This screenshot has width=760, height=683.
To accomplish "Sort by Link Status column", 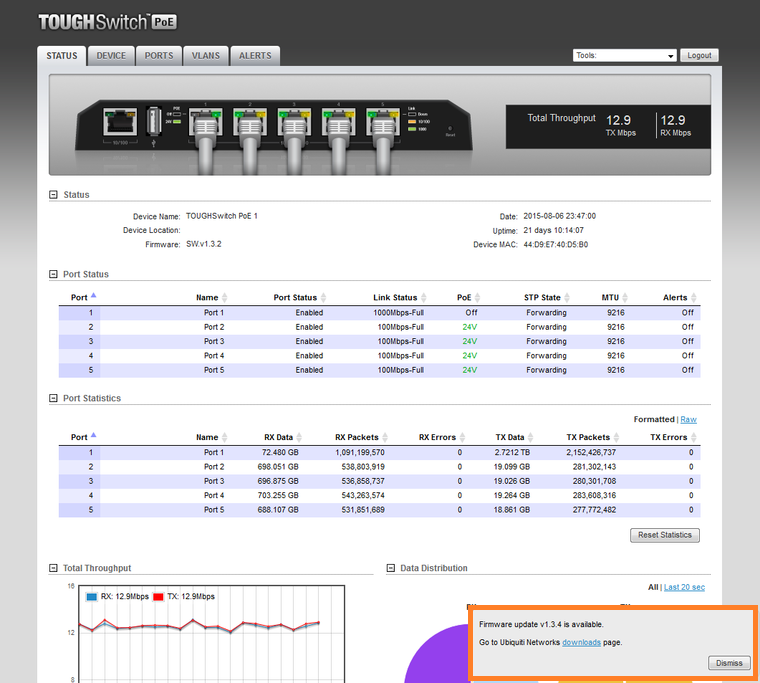I will [399, 297].
